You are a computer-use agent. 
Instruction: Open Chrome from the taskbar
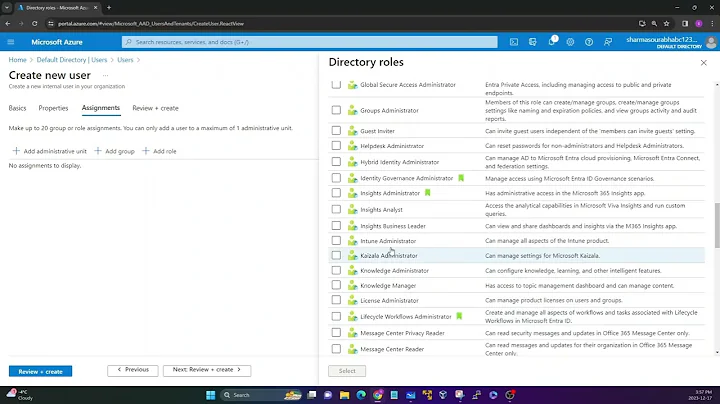[x=377, y=395]
